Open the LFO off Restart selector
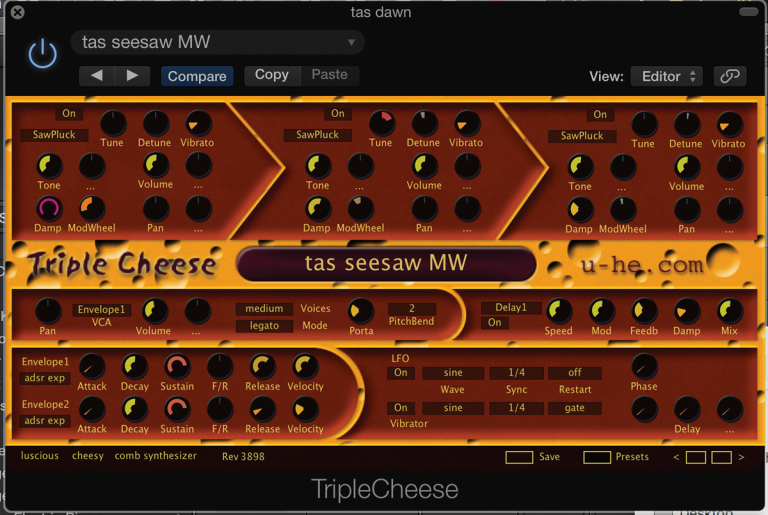The image size is (768, 515). 575,373
